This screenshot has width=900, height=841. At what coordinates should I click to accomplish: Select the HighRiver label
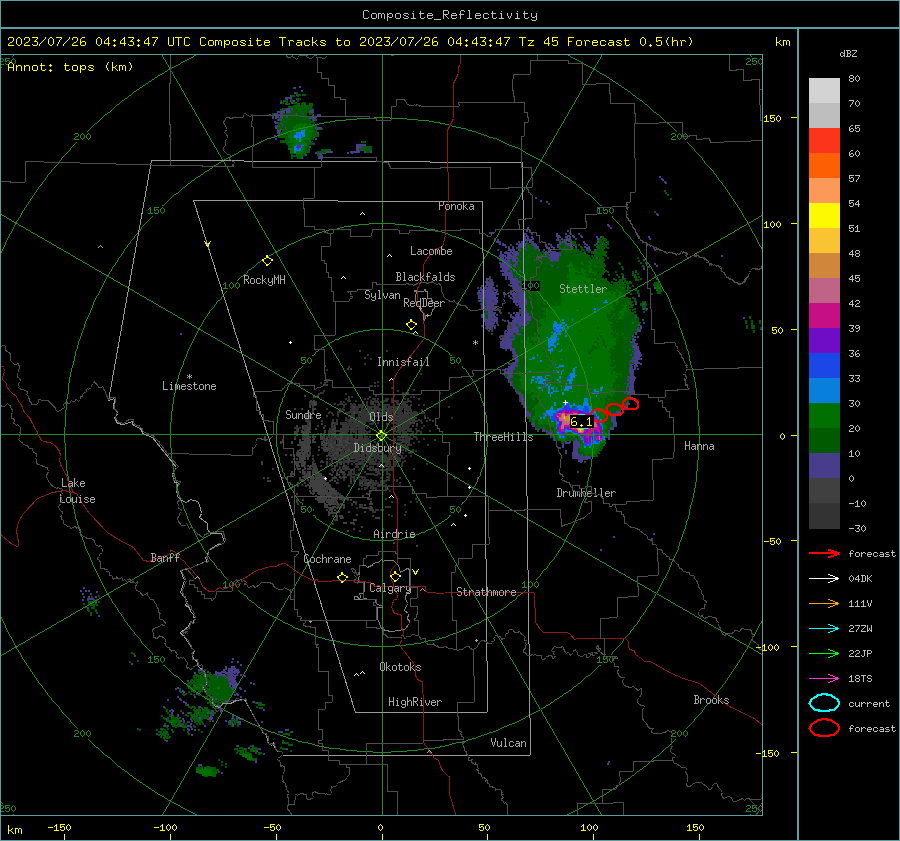click(414, 702)
